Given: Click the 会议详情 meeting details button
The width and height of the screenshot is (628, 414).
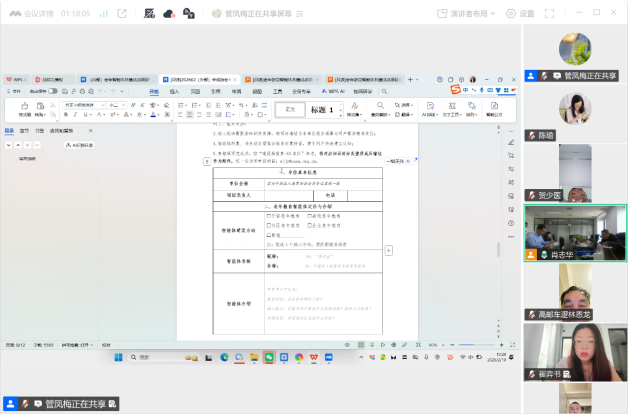Looking at the screenshot, I should 35,15.
